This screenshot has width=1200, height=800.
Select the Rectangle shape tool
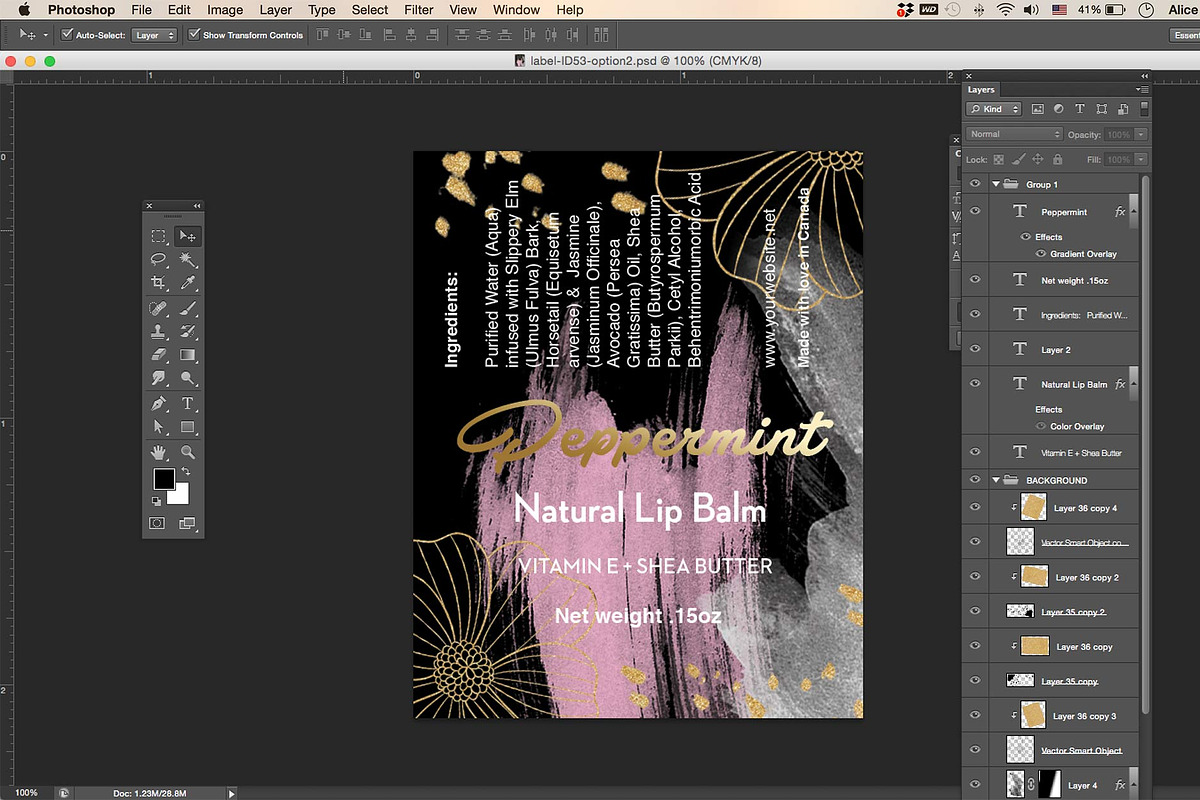[187, 427]
